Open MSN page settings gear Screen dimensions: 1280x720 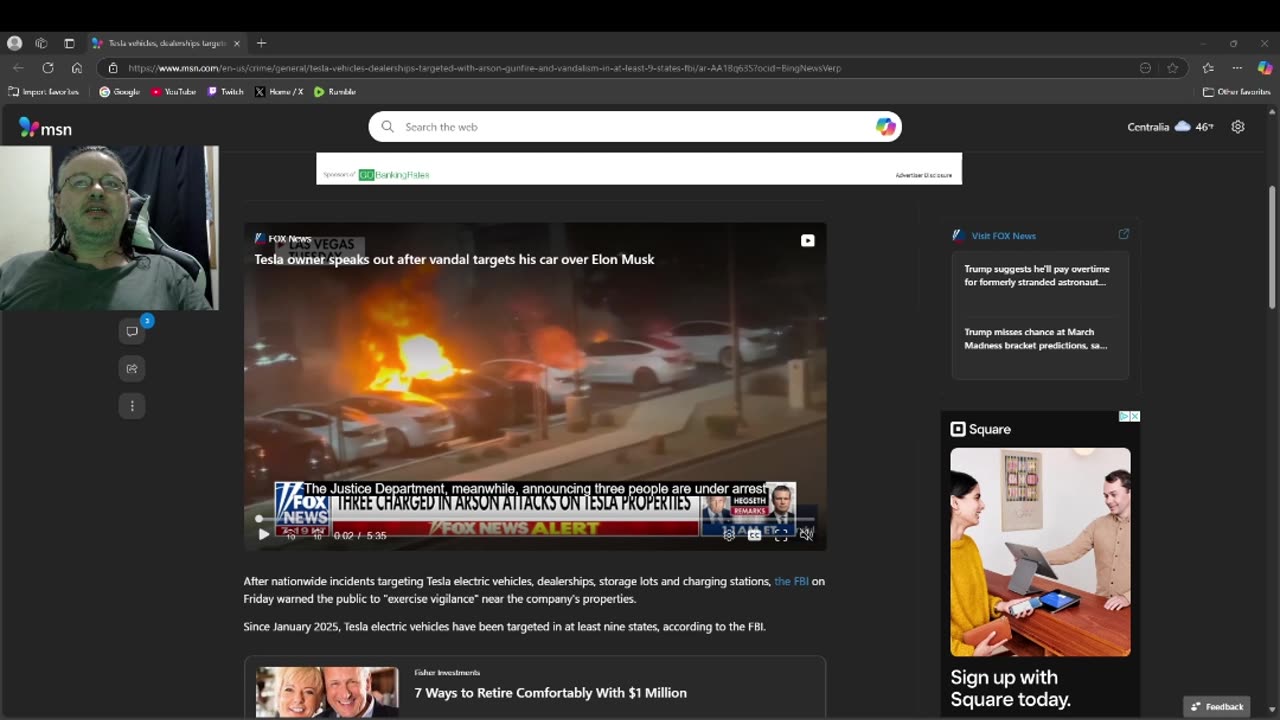pos(1238,127)
